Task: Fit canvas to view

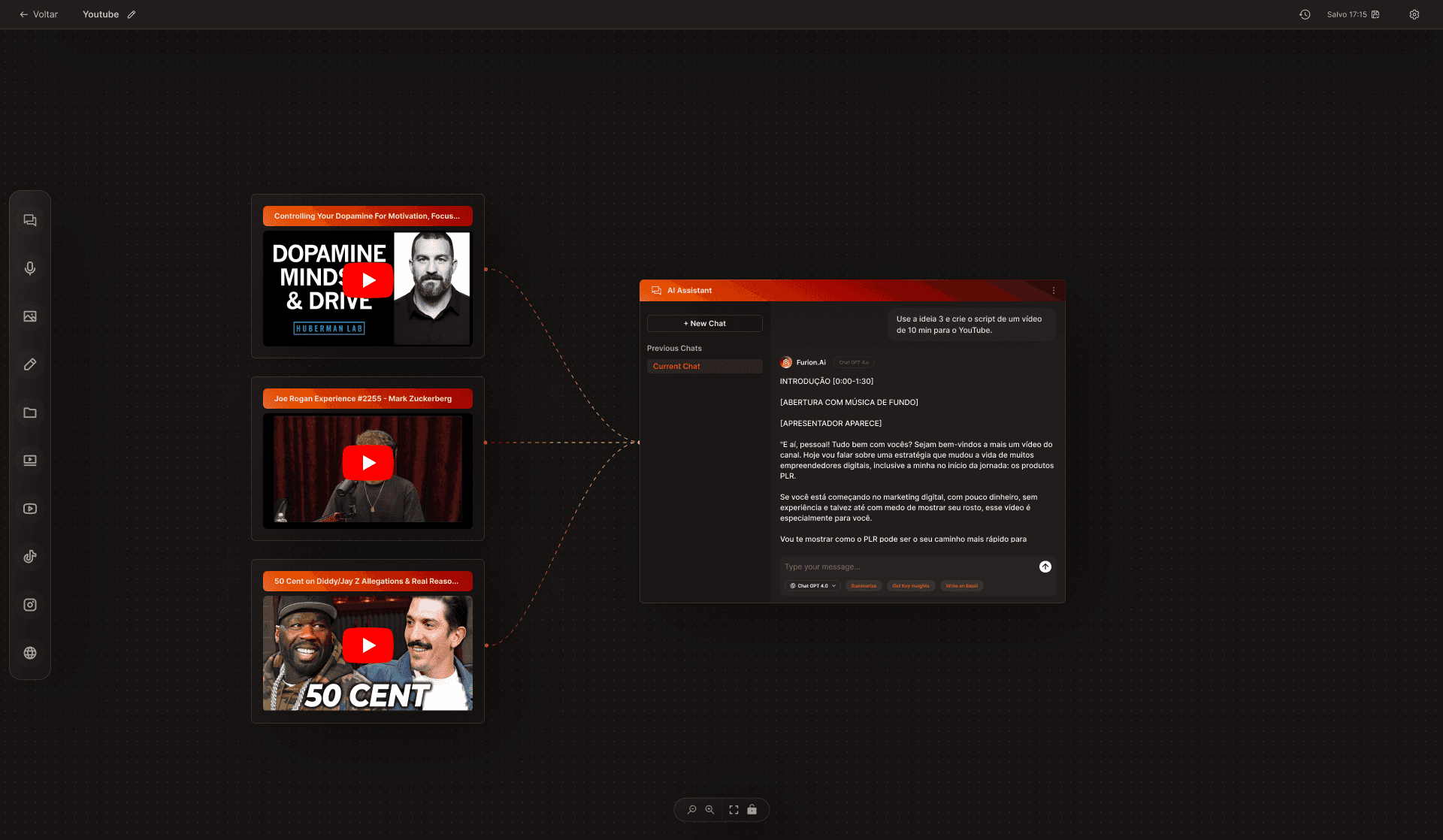Action: pos(734,810)
